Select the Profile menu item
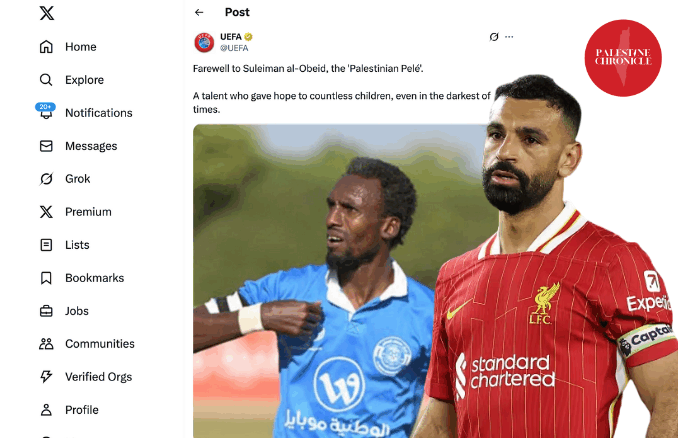 click(x=82, y=410)
